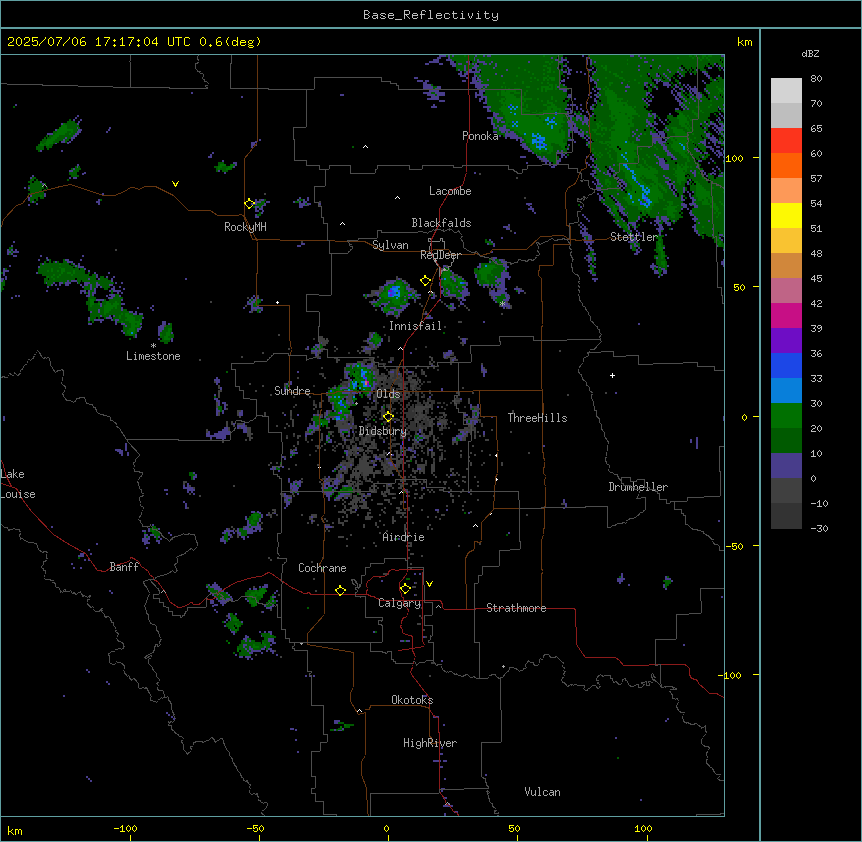
Task: Click the Strathmore city label
Action: [516, 608]
